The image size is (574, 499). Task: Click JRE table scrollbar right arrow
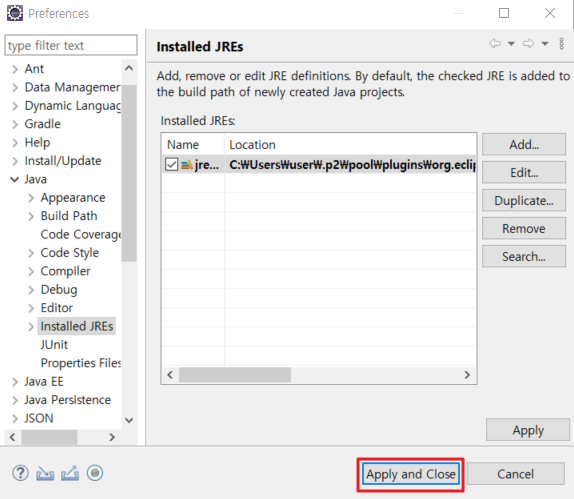coord(467,375)
